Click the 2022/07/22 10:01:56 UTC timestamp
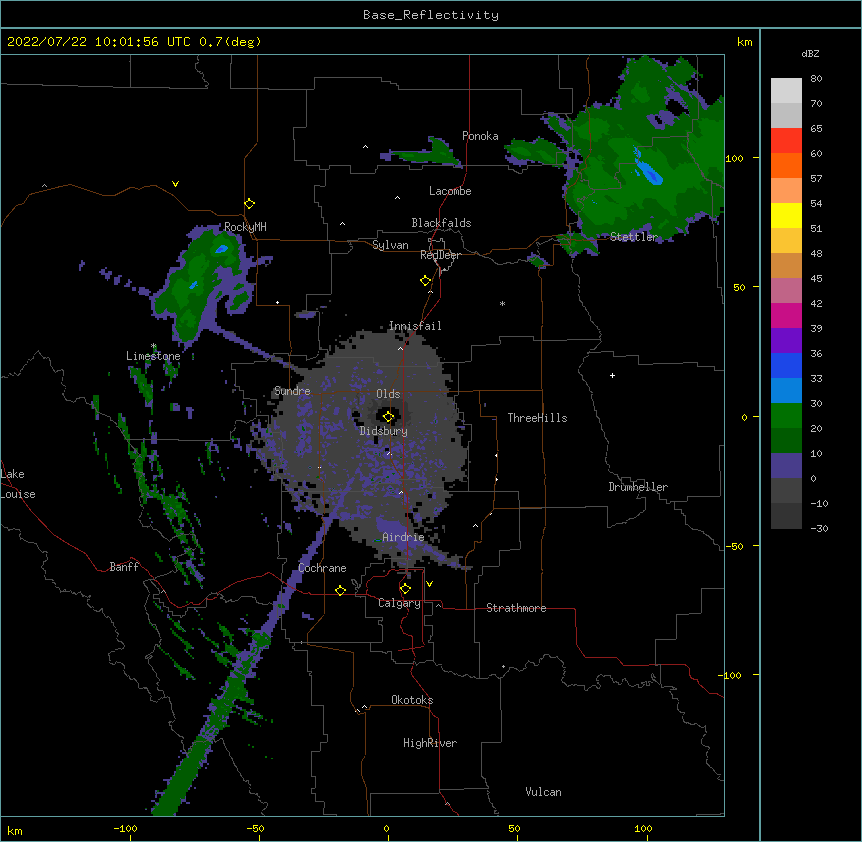 point(98,42)
